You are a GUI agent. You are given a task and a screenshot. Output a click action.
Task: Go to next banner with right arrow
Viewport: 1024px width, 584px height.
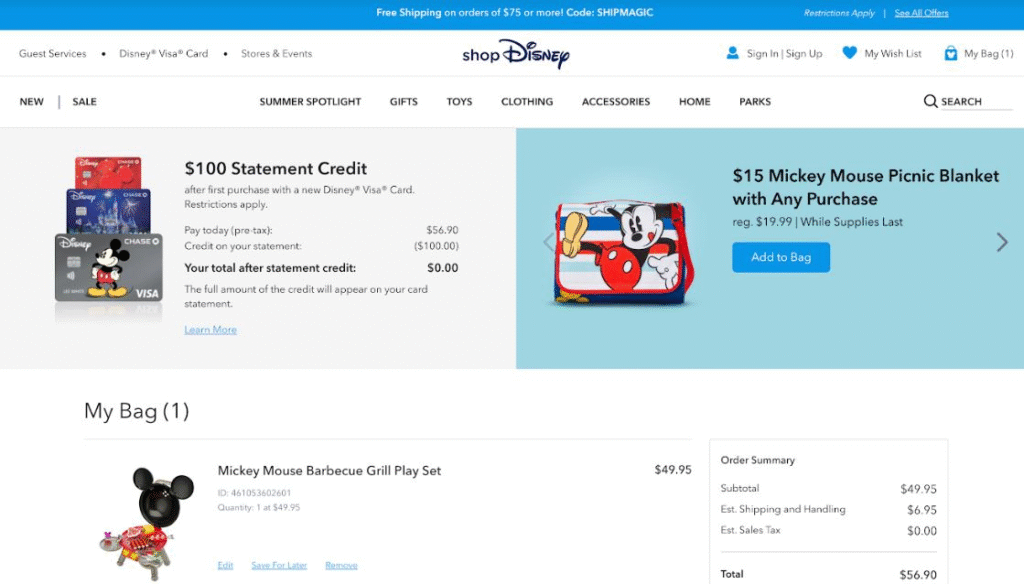1002,242
